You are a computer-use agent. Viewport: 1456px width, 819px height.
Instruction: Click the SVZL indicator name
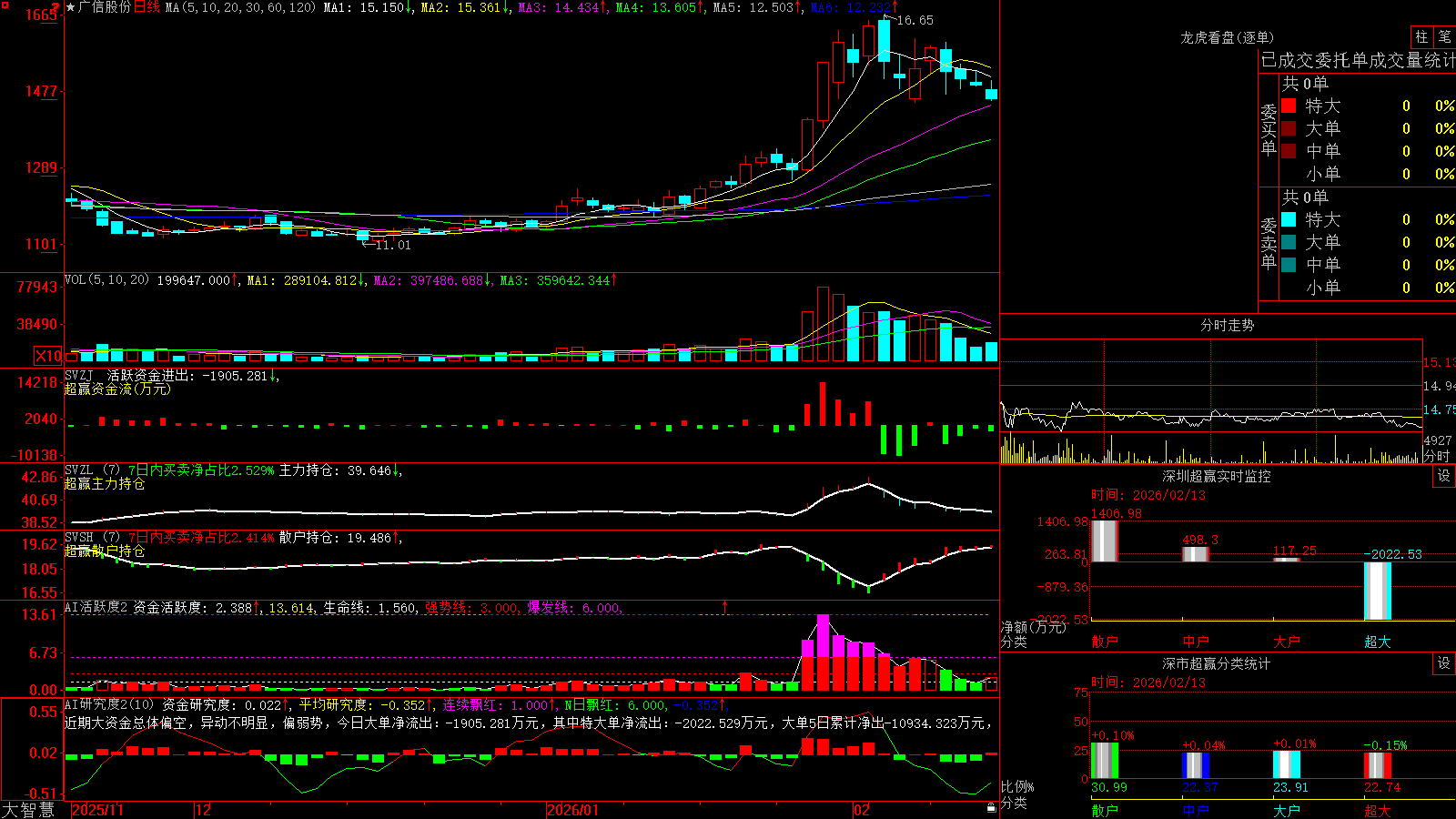coord(78,470)
